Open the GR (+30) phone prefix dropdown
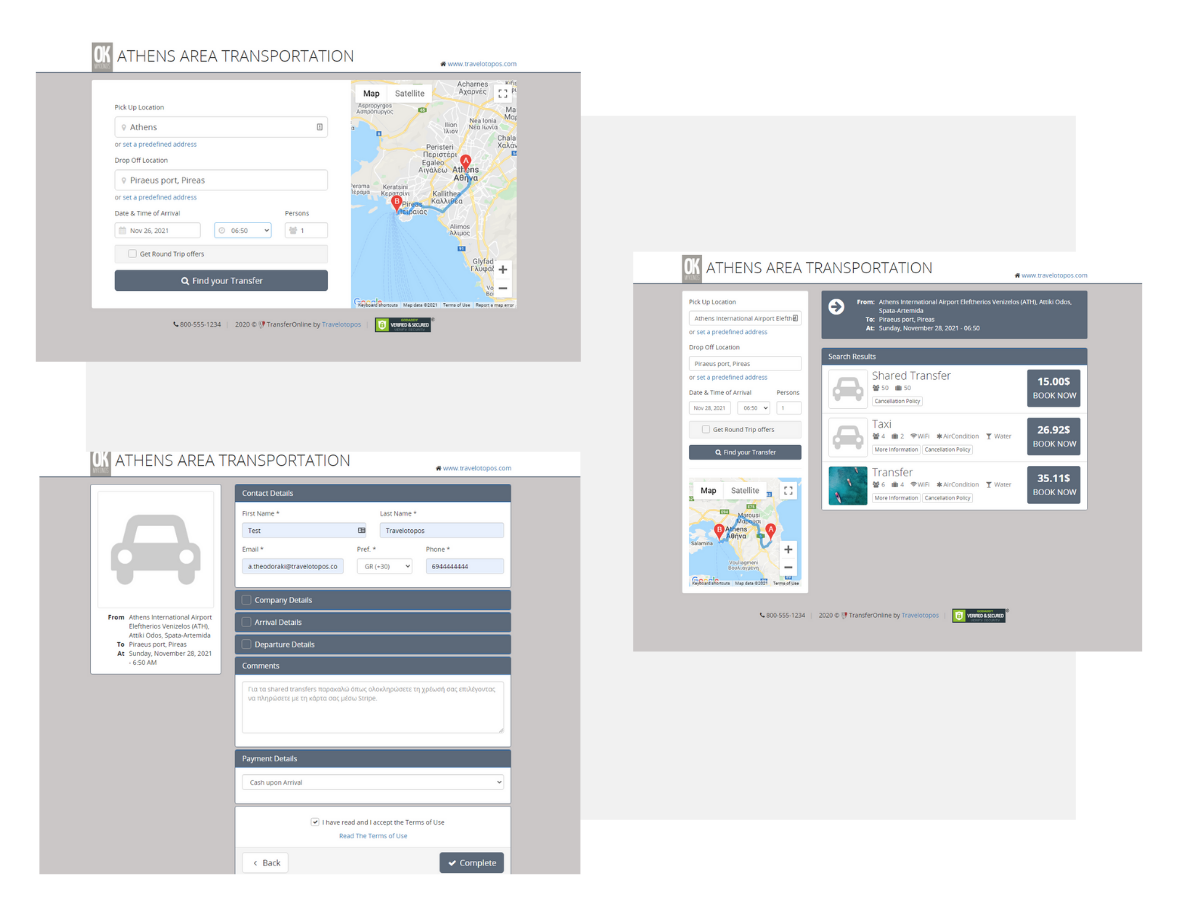 point(384,566)
